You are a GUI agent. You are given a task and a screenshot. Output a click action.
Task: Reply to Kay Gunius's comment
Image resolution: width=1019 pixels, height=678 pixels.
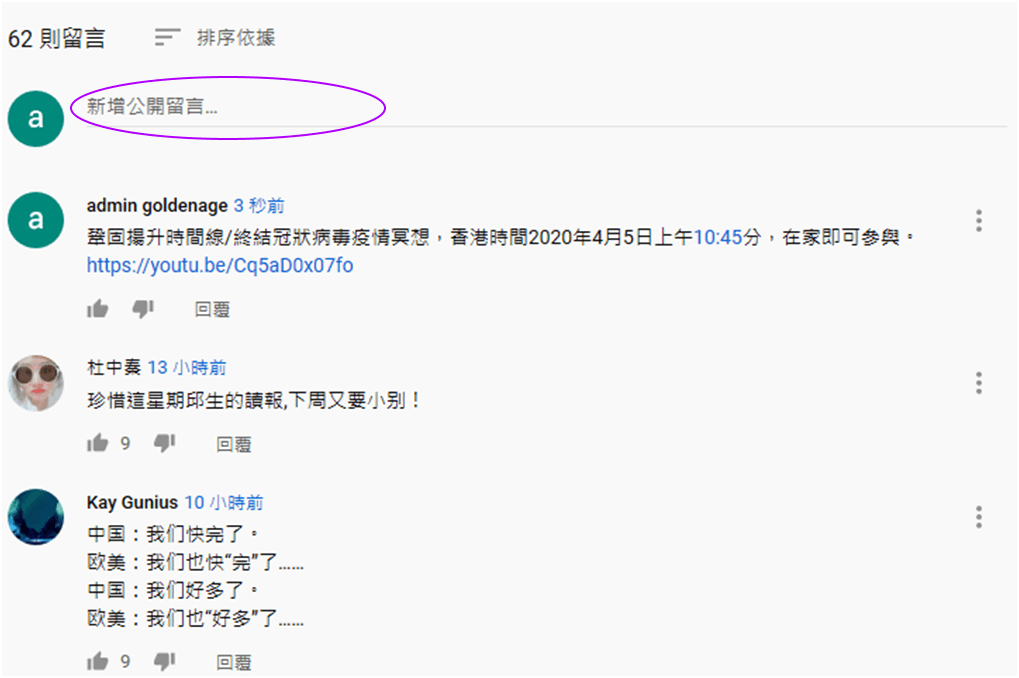[234, 662]
